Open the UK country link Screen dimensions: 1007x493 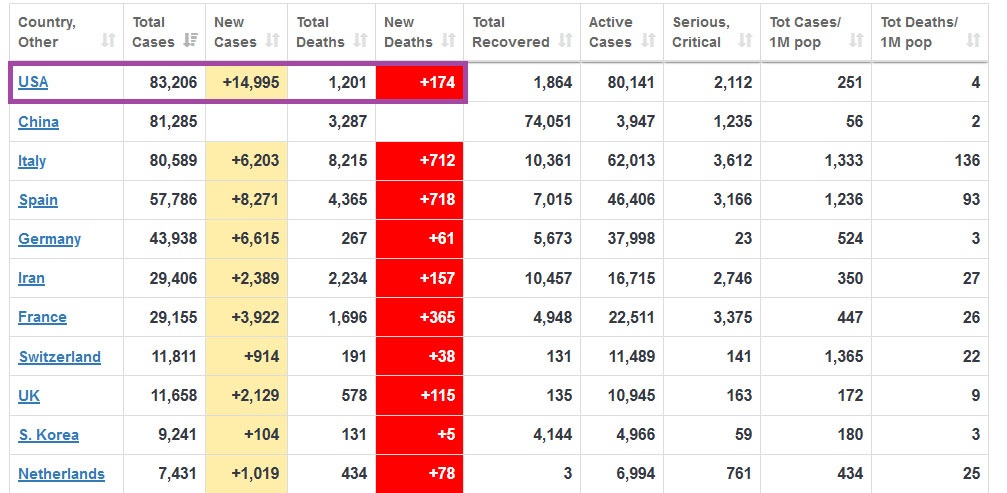click(x=29, y=395)
